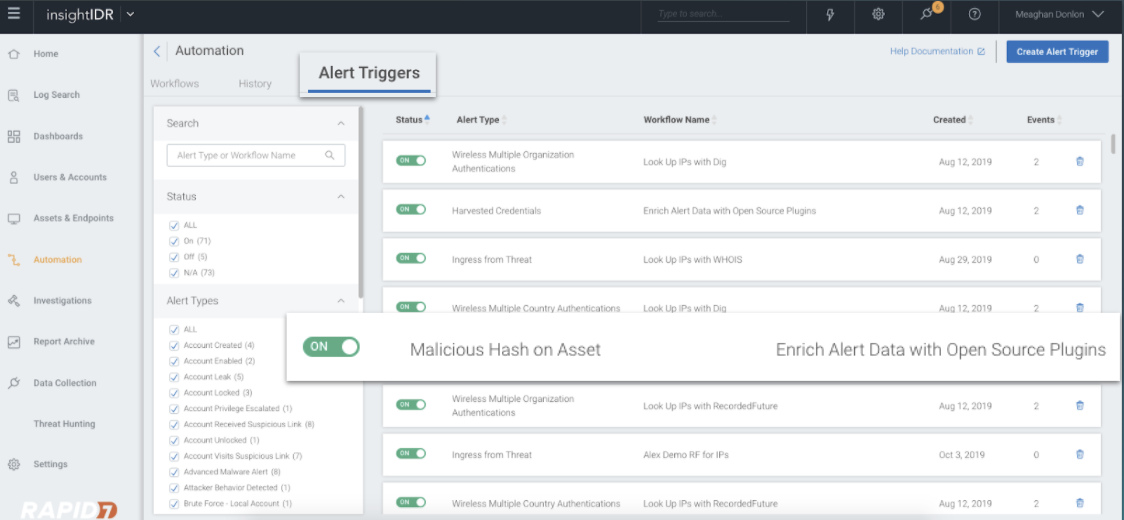Click the Alert Type or Workflow Name search field
The height and width of the screenshot is (520, 1124).
pyautogui.click(x=248, y=156)
